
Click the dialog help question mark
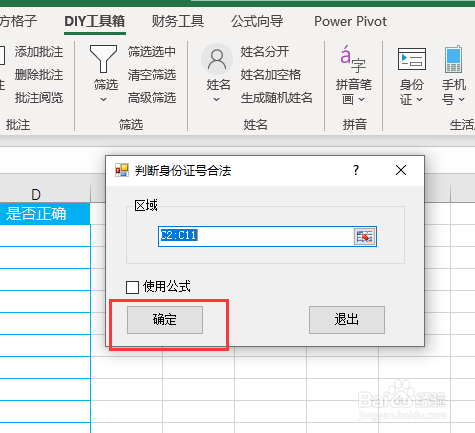pyautogui.click(x=356, y=170)
